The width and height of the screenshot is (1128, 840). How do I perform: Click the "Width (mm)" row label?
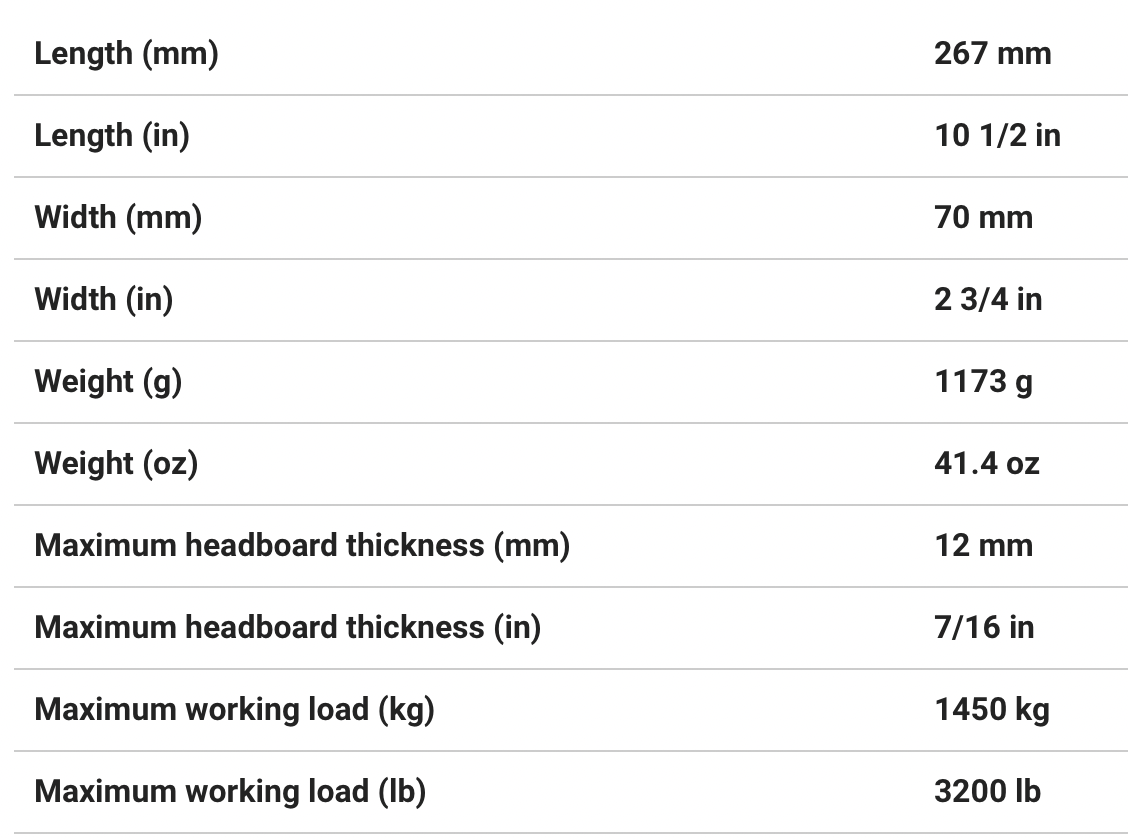118,217
